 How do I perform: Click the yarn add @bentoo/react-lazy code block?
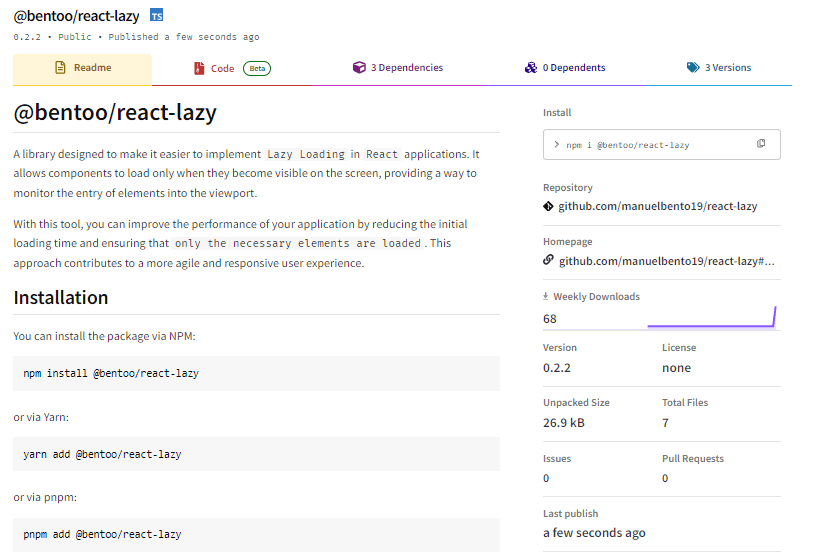257,454
